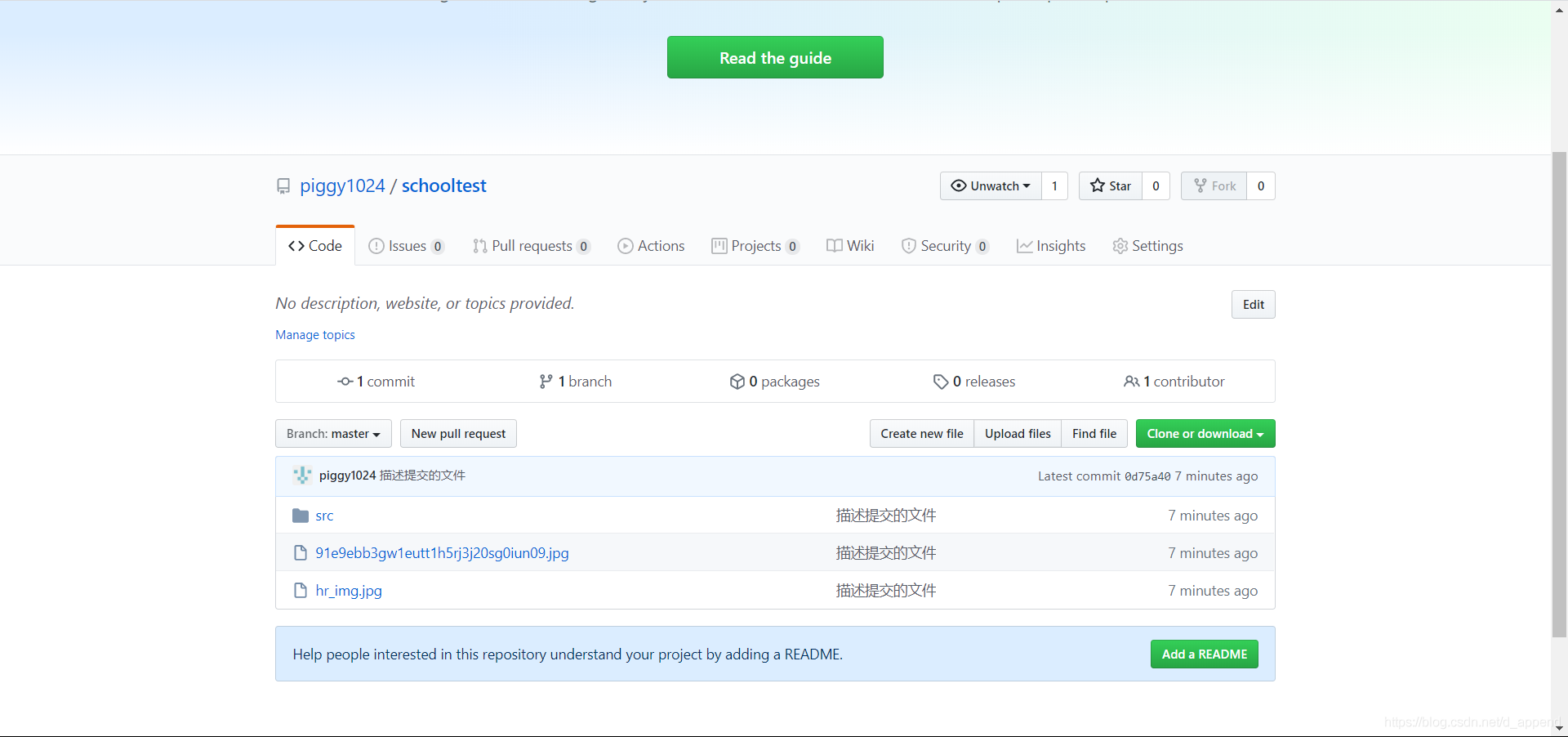The image size is (1568, 737).
Task: Open the 1 commit history link
Action: pos(376,382)
